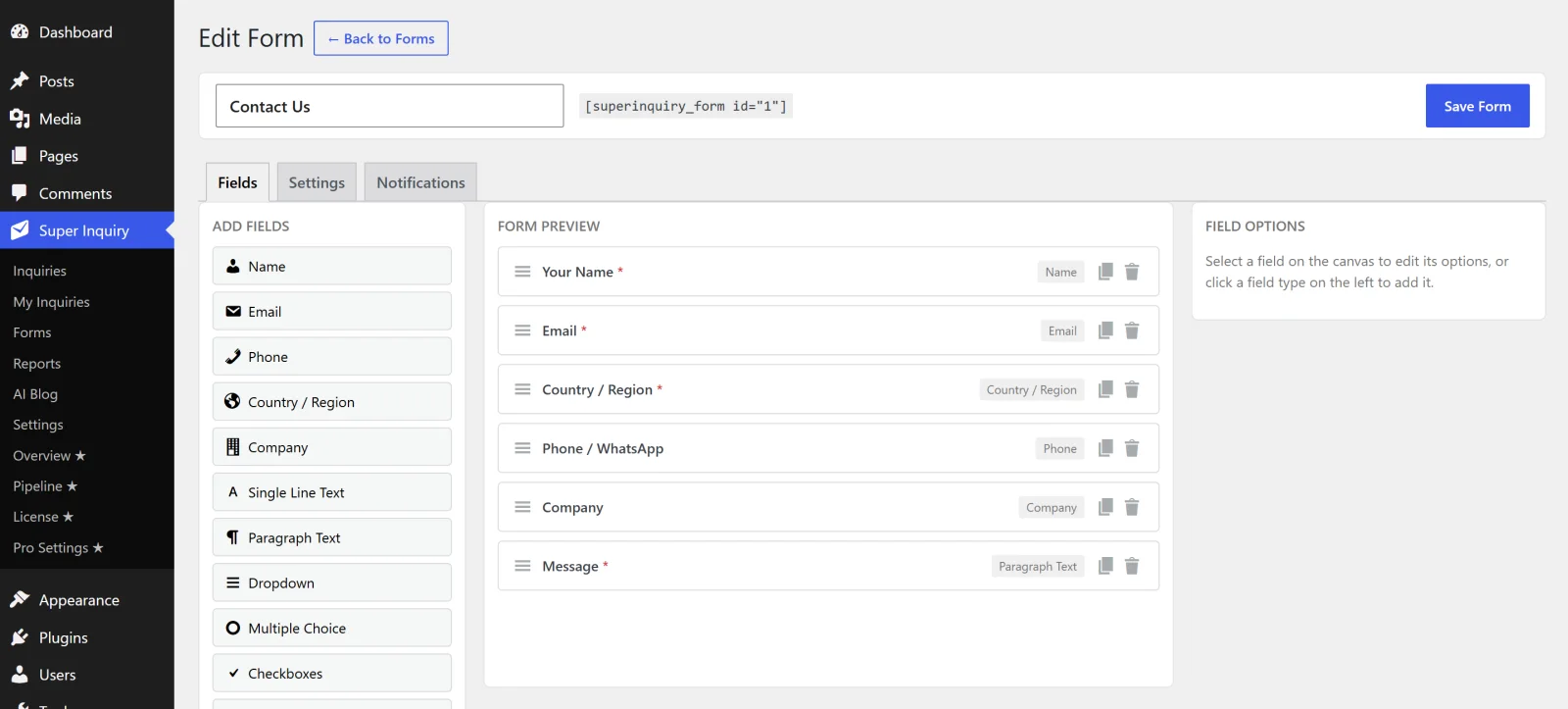Add an Email field from Add Fields
This screenshot has height=709, width=1568.
click(x=332, y=311)
